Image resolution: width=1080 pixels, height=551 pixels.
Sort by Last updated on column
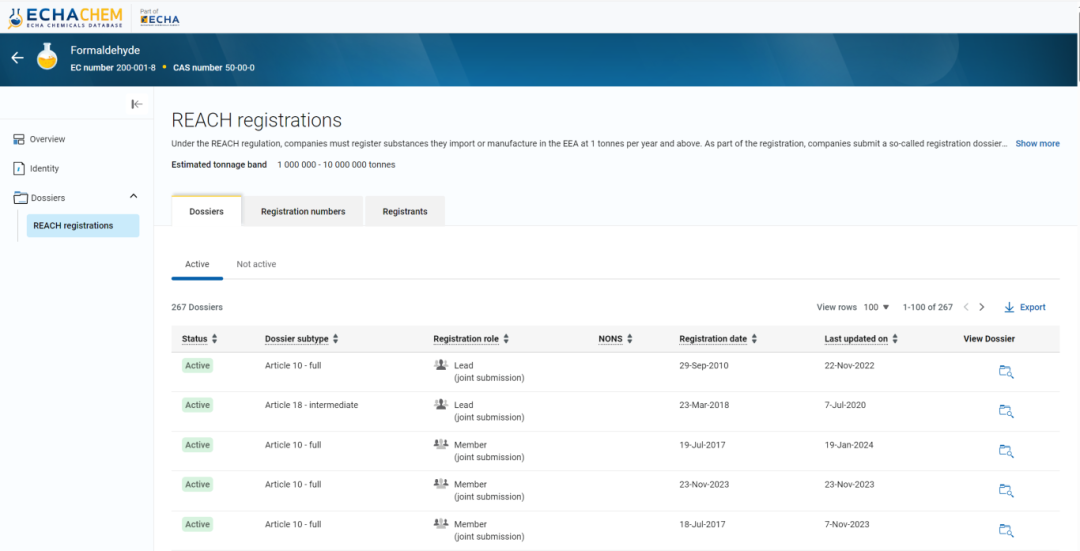click(895, 339)
